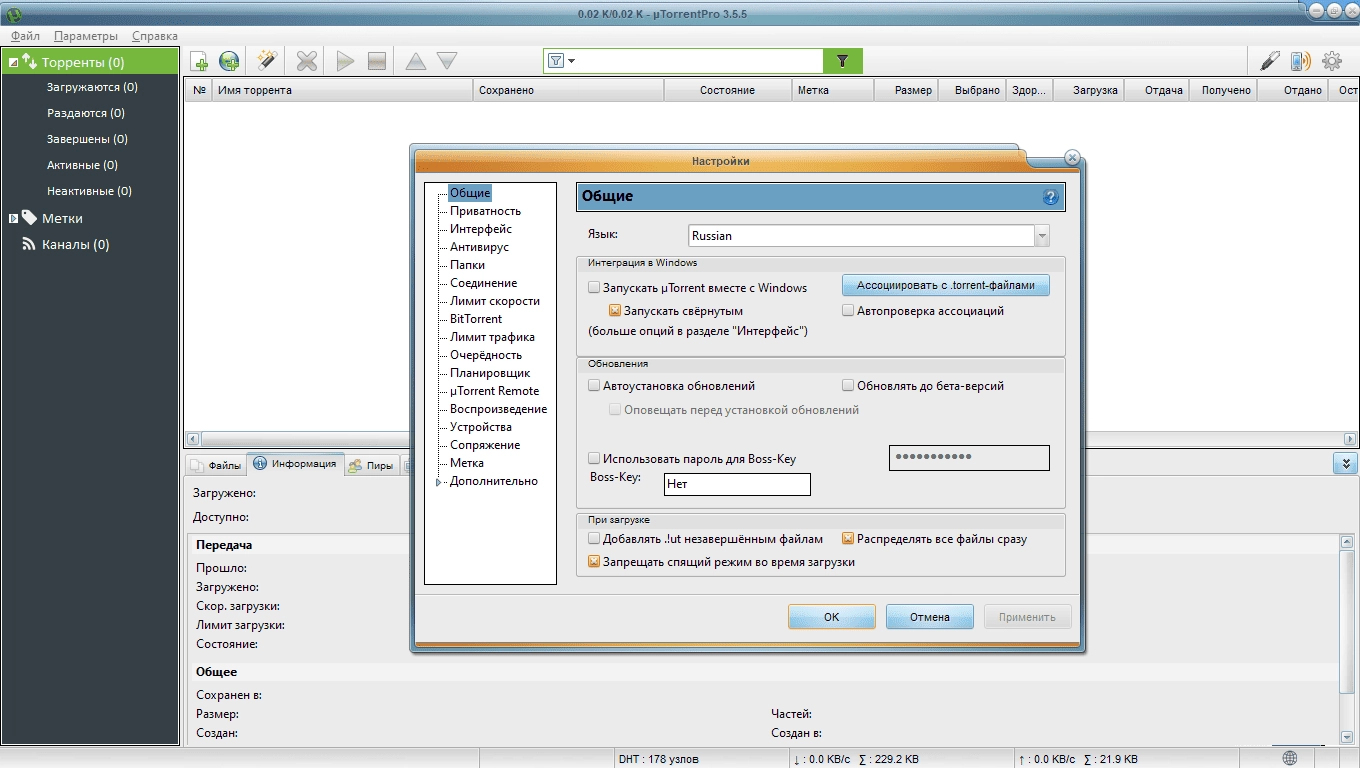Click the torrent filter search field

coord(700,61)
